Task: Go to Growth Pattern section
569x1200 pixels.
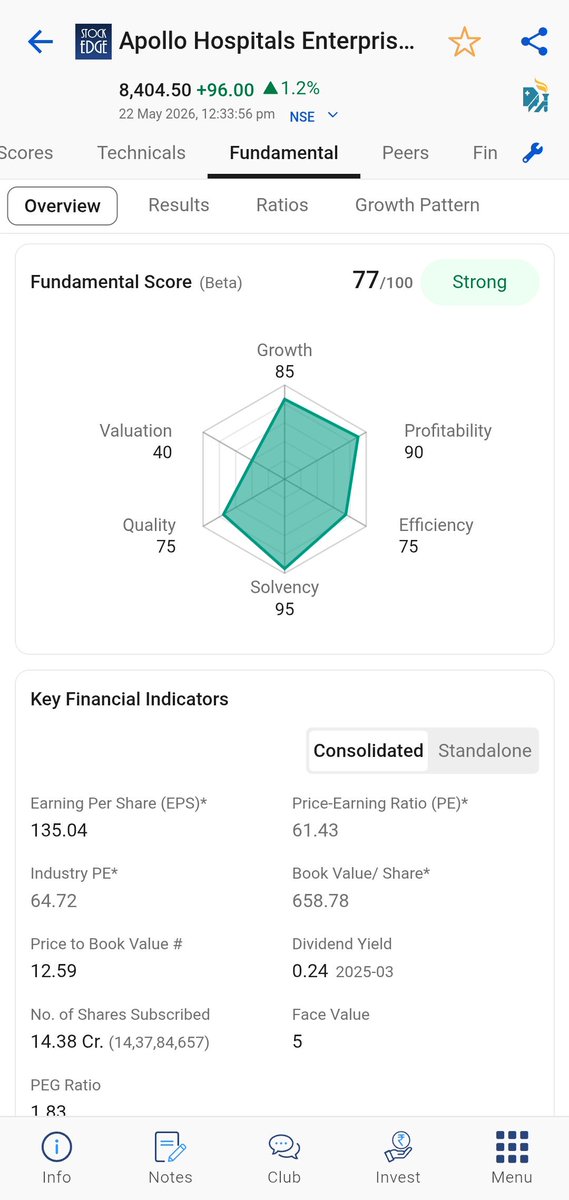Action: (417, 205)
